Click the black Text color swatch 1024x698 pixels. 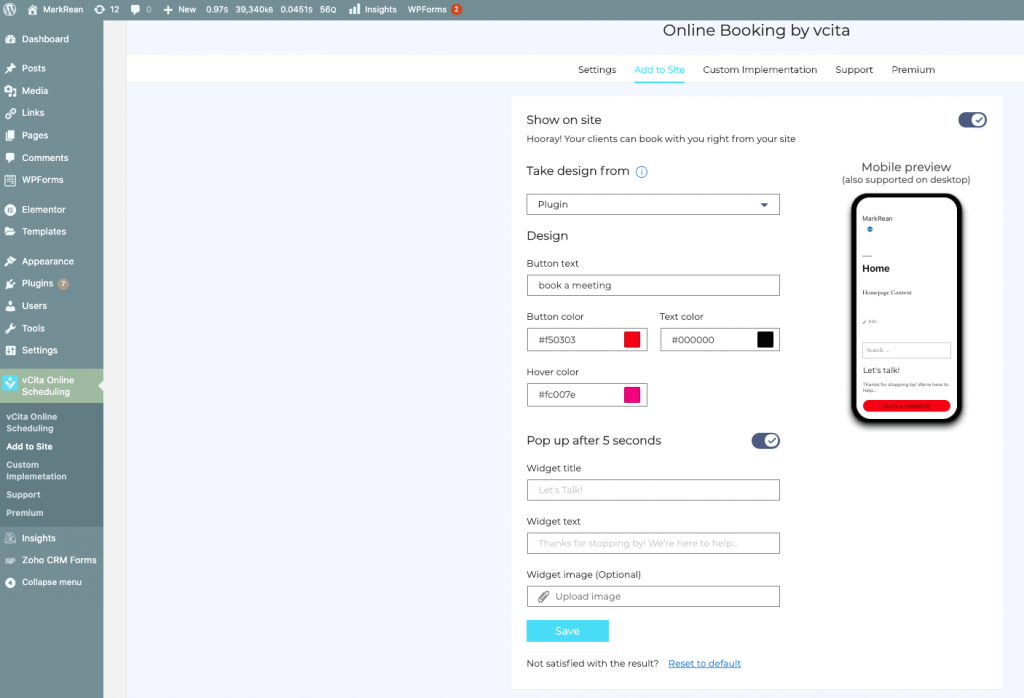point(765,340)
